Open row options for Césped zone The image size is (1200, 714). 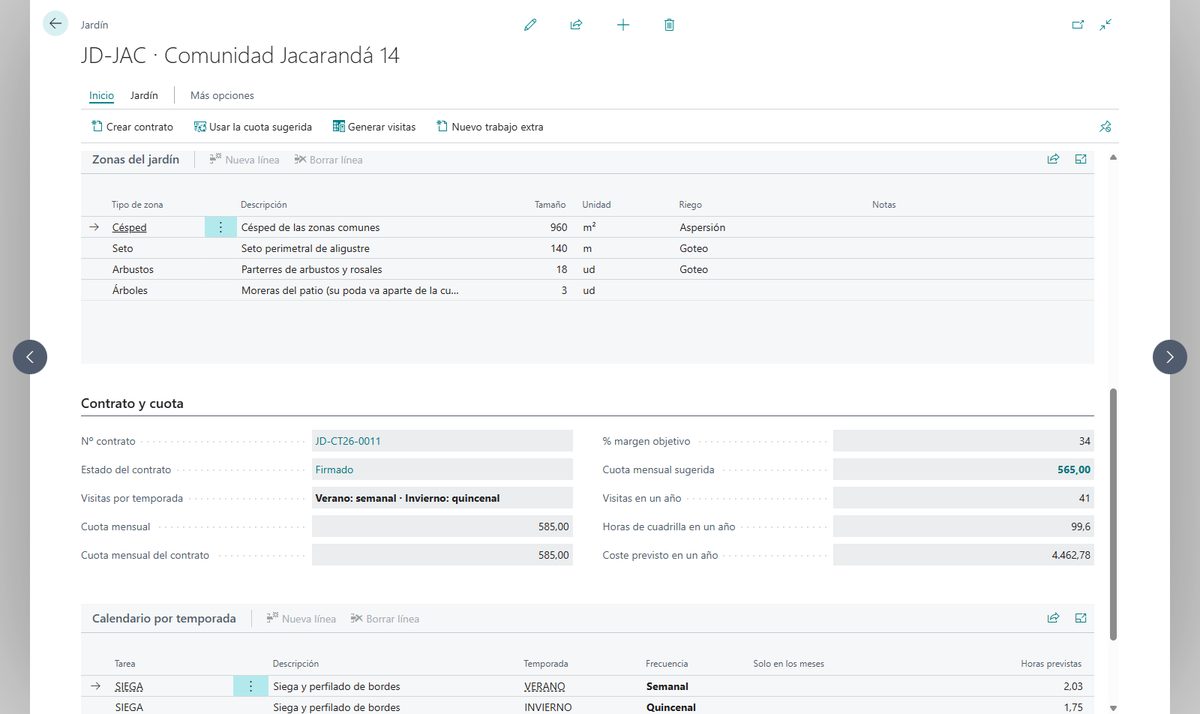(221, 227)
